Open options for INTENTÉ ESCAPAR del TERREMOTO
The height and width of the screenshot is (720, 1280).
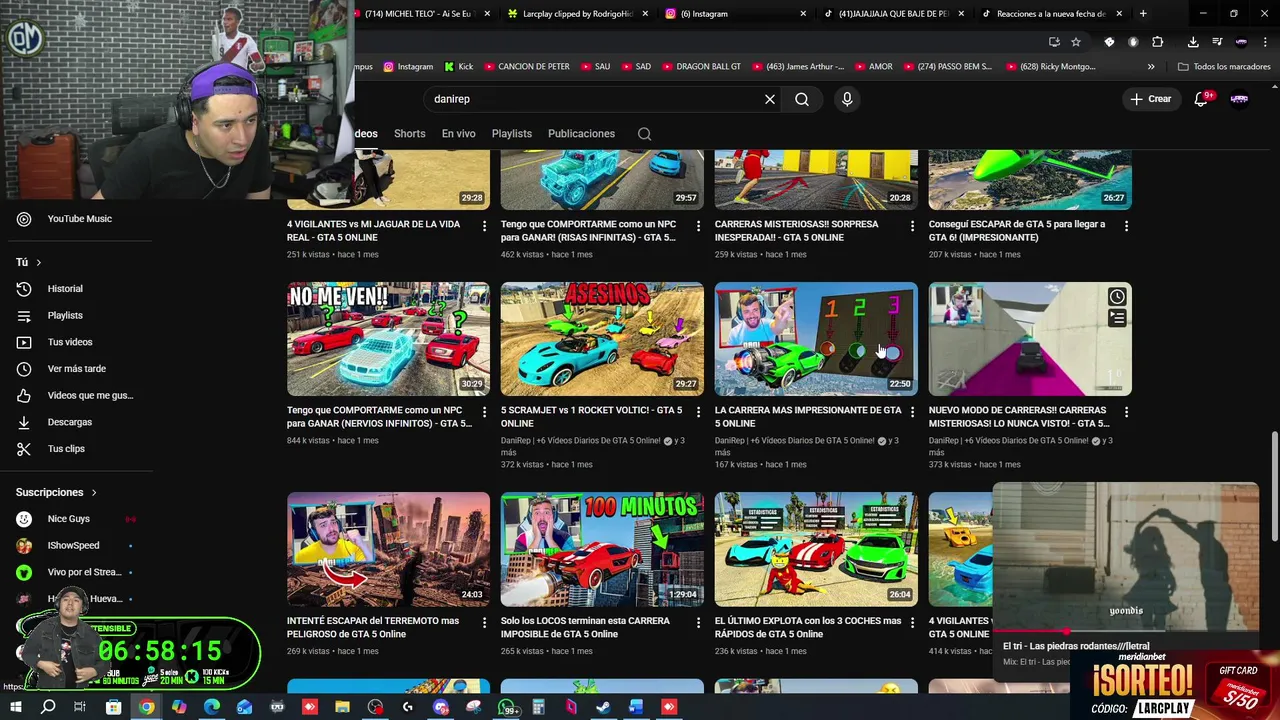point(484,623)
